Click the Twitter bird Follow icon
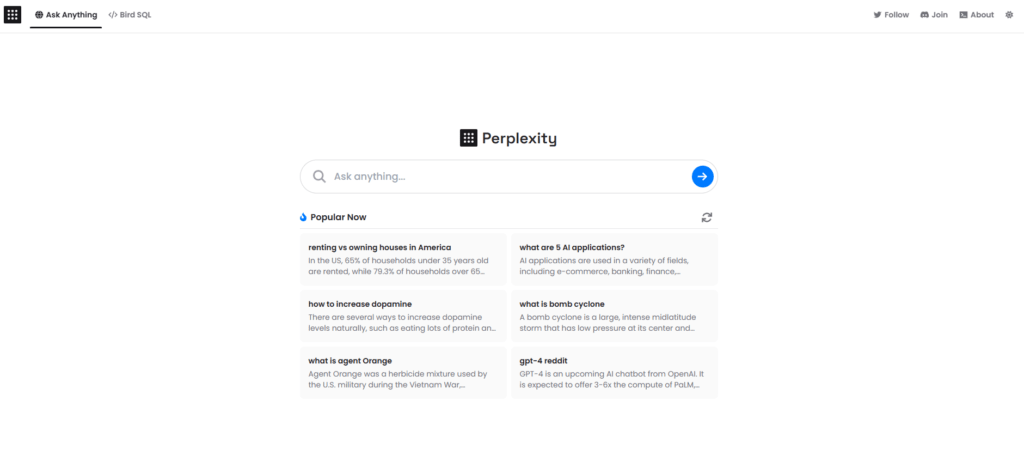This screenshot has height=449, width=1024. 877,15
